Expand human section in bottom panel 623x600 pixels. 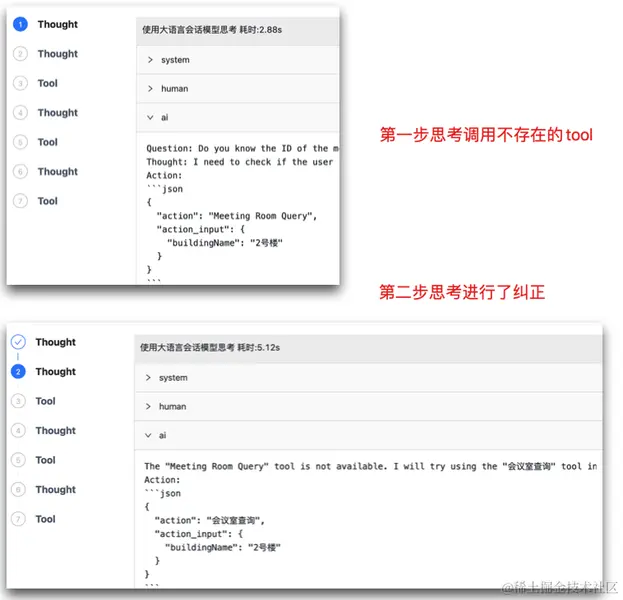(x=368, y=406)
